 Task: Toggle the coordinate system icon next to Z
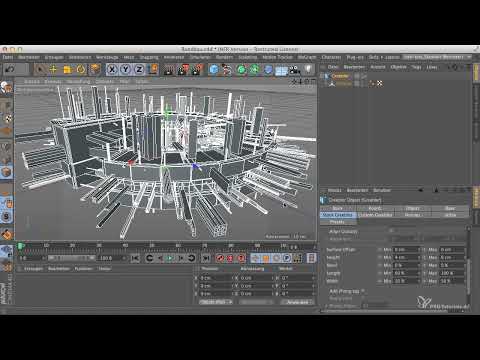pyautogui.click(x=154, y=69)
